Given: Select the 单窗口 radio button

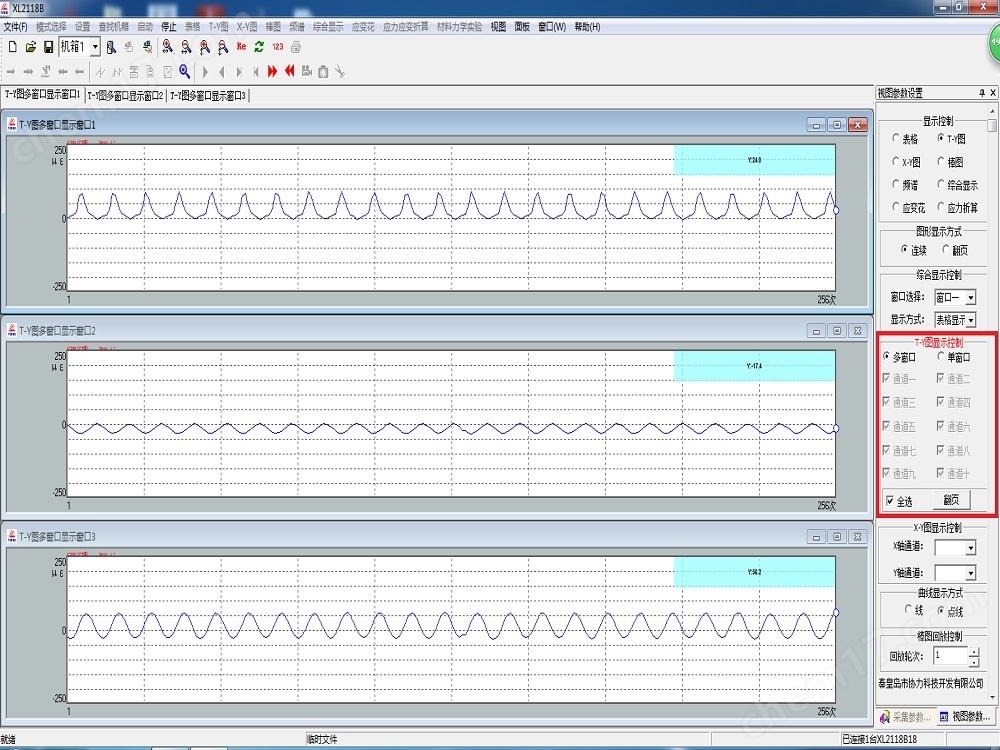Looking at the screenshot, I should click(941, 357).
